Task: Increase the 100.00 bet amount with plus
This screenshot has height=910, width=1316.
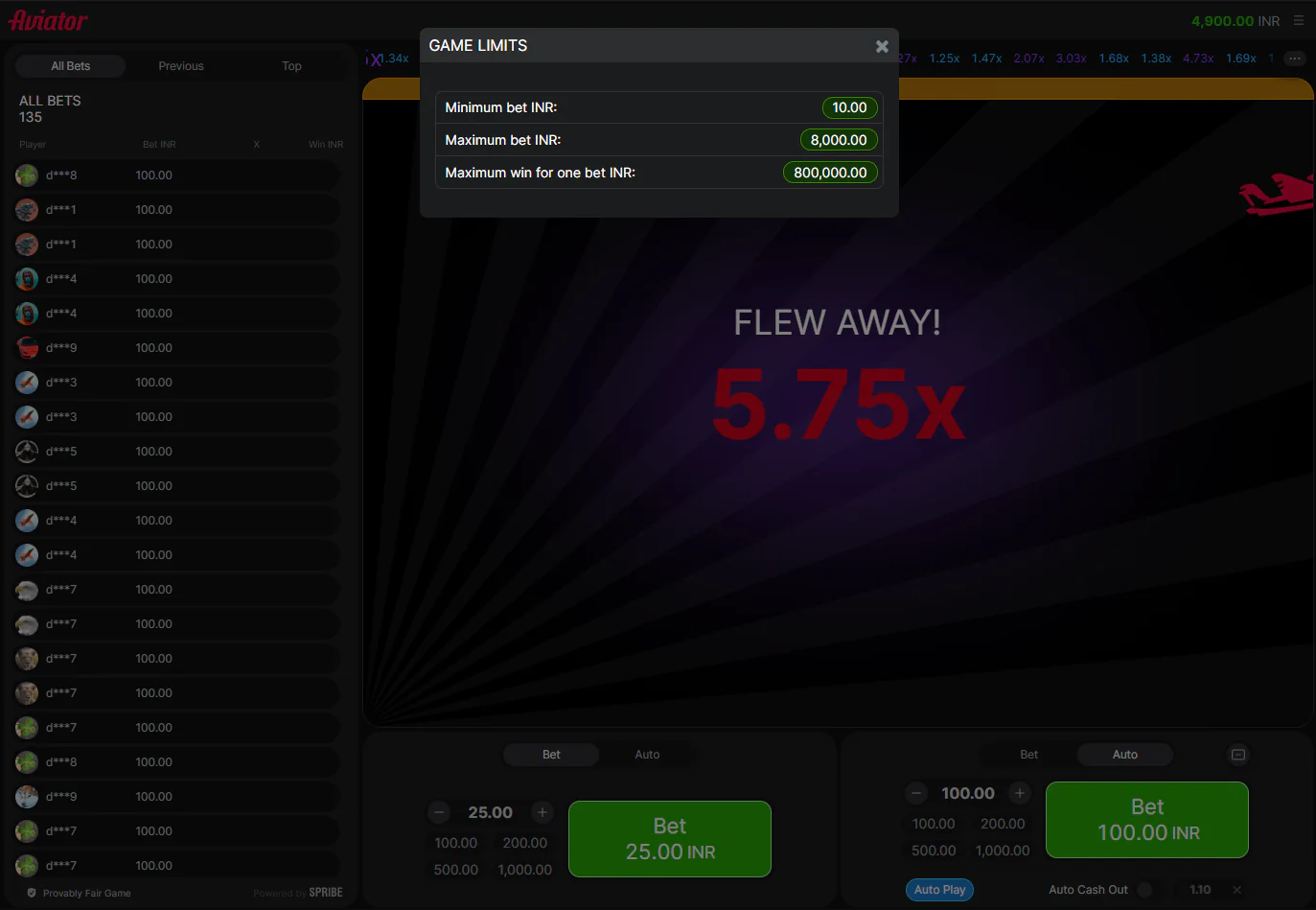Action: point(1020,793)
